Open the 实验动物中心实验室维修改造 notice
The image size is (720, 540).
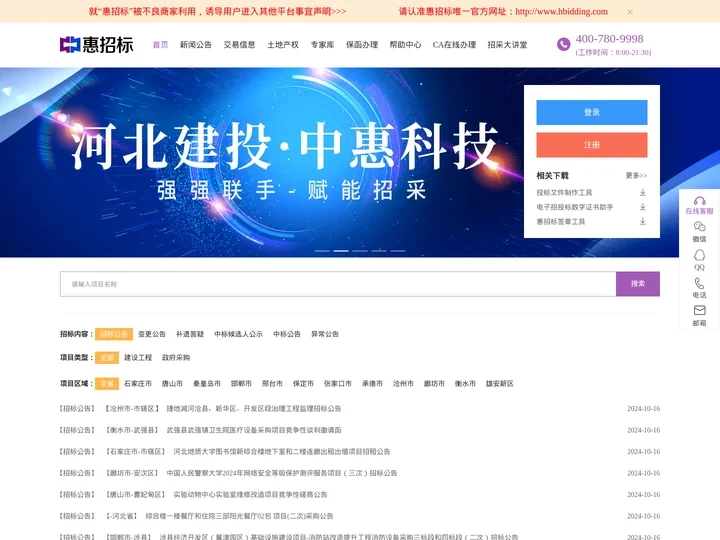click(250, 495)
